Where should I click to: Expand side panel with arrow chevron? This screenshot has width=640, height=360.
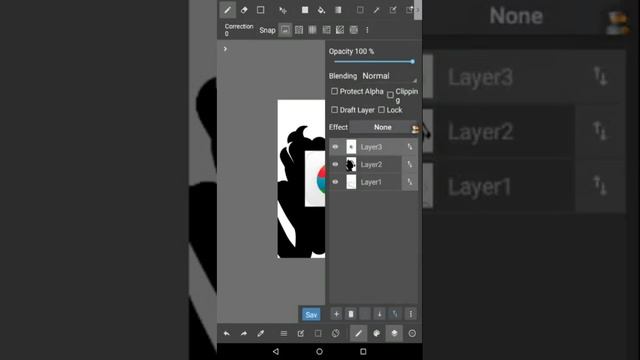(225, 49)
